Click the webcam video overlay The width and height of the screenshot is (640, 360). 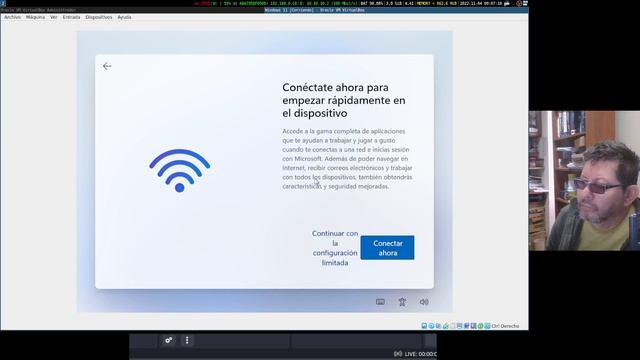tap(584, 180)
